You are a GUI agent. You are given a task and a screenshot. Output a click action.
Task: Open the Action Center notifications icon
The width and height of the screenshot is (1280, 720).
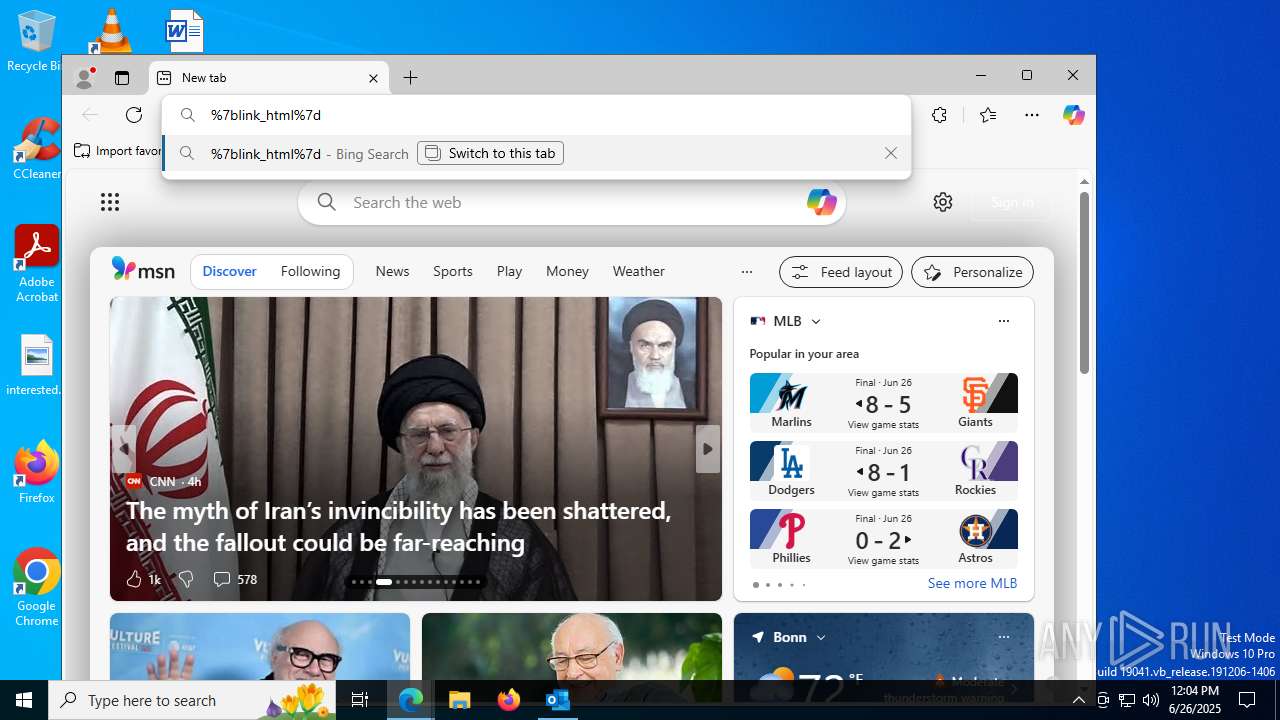(1247, 700)
